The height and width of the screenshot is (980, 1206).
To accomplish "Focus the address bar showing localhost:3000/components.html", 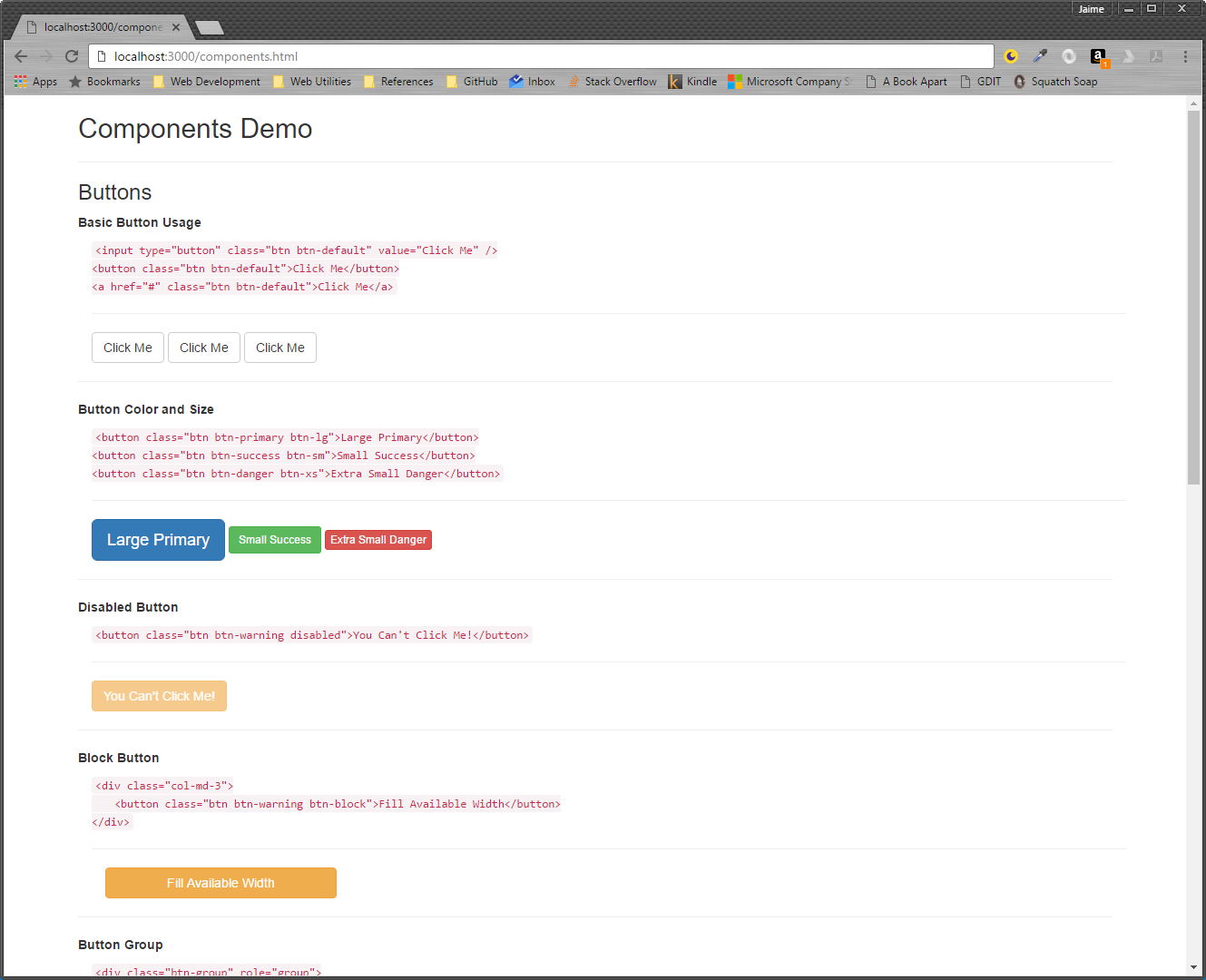I will pos(544,56).
